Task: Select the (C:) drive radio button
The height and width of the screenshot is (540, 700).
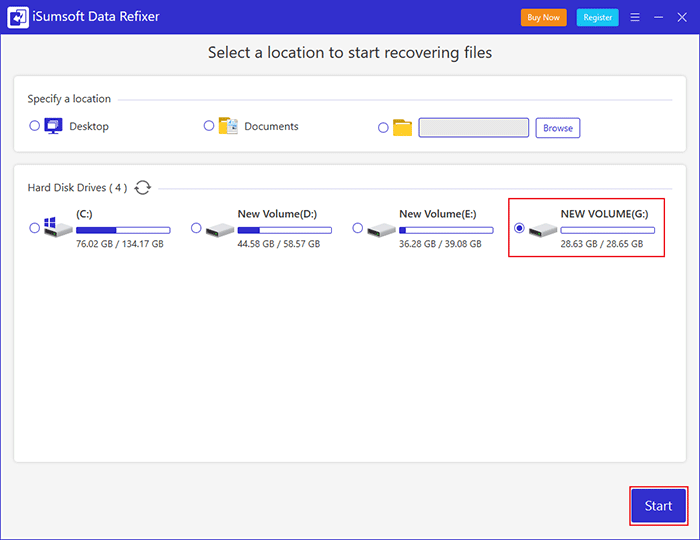Action: click(34, 228)
